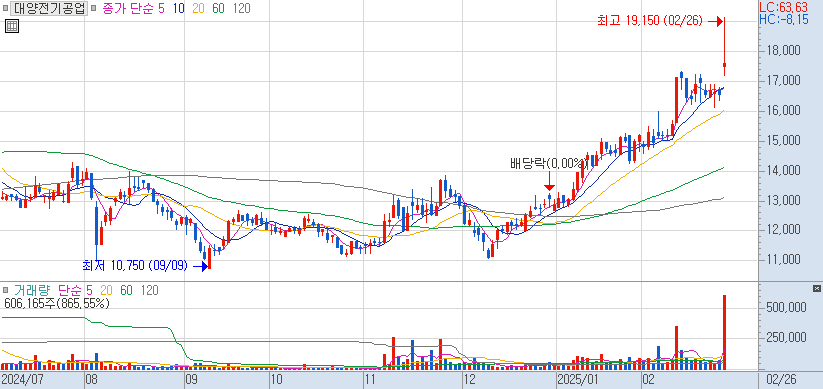Click the 거래량 volume indicator label
The width and height of the screenshot is (823, 389).
click(33, 290)
